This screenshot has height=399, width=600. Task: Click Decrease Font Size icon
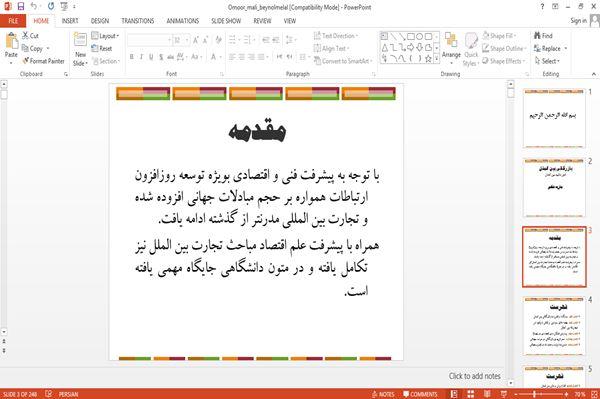(x=206, y=40)
